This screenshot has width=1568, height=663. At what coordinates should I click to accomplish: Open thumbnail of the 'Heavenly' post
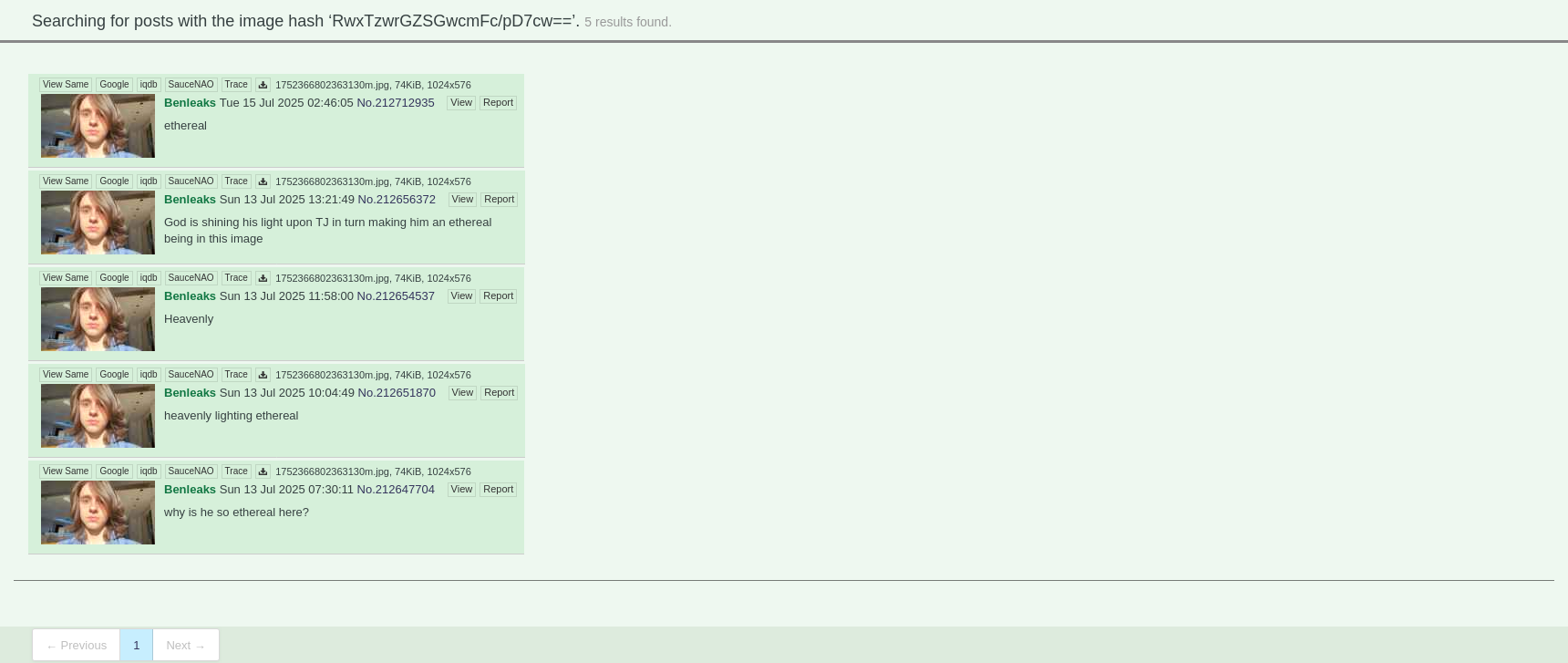pyautogui.click(x=98, y=319)
